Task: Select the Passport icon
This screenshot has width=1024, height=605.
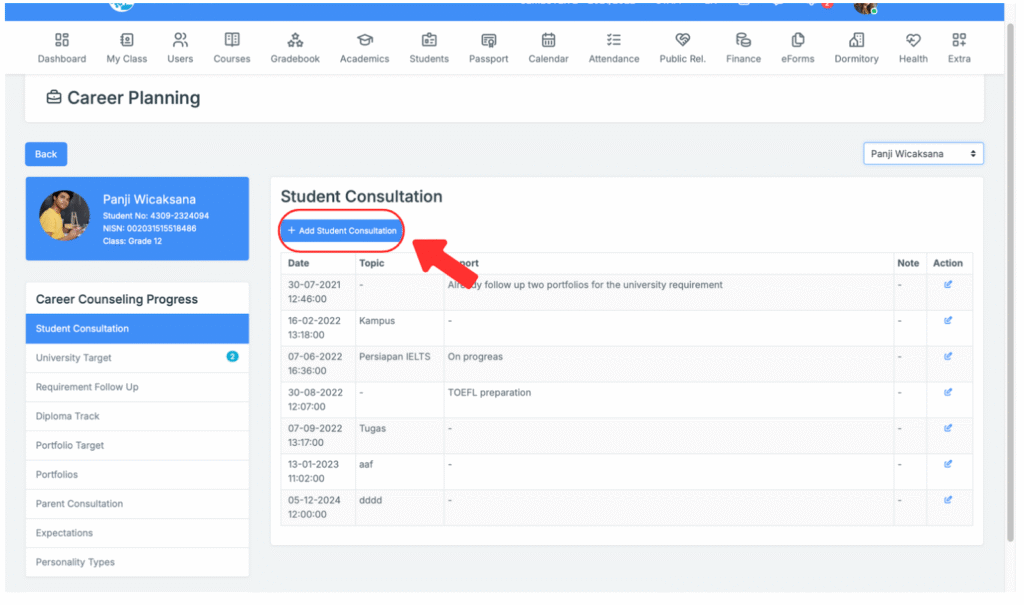Action: pyautogui.click(x=488, y=41)
